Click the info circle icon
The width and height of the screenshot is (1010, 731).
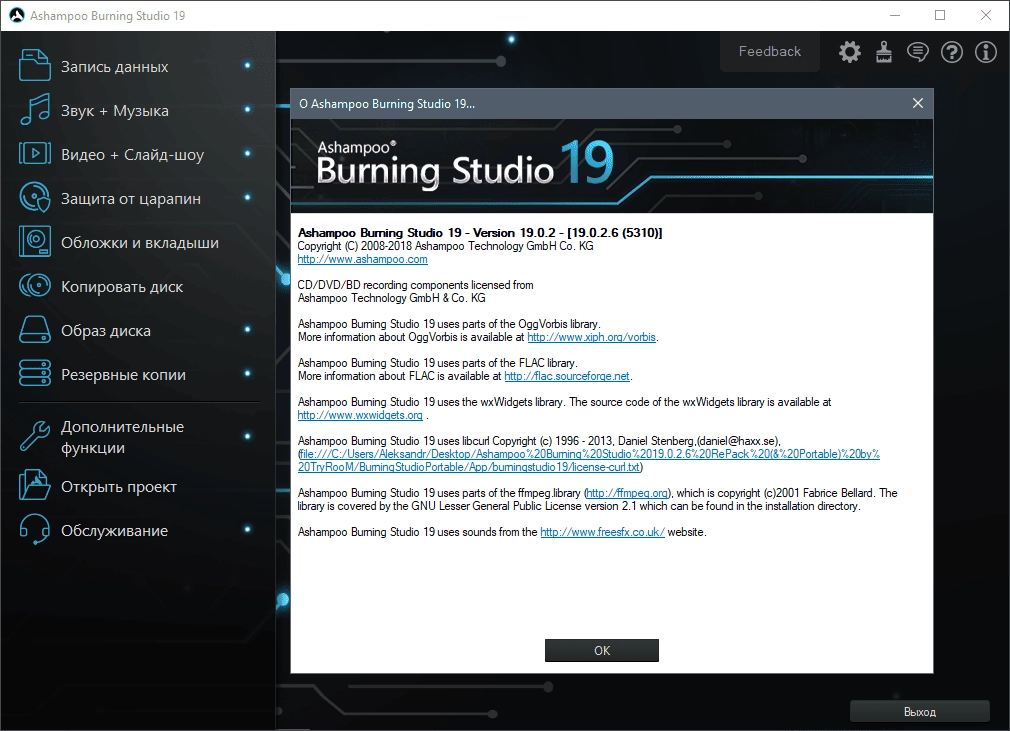point(986,52)
